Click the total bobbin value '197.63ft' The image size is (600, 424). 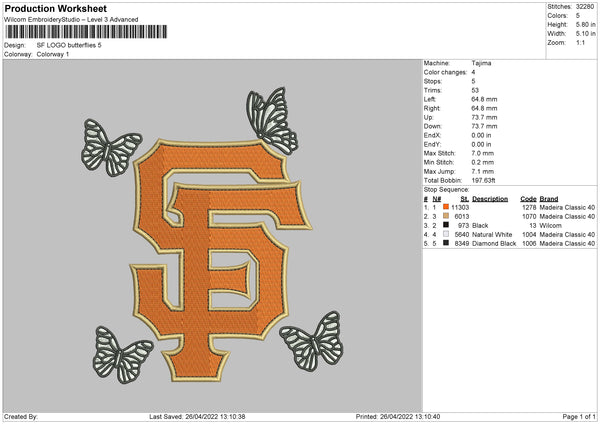coord(483,180)
